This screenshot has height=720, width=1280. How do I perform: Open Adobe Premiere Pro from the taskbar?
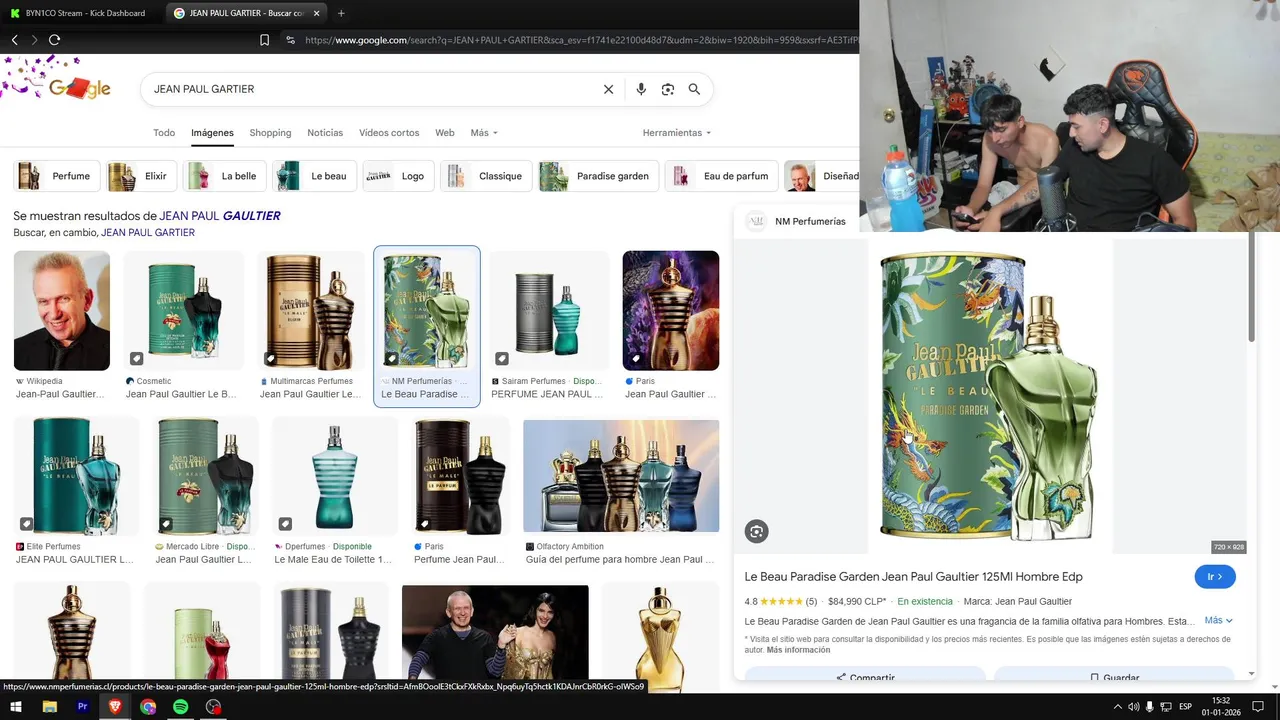pos(83,707)
